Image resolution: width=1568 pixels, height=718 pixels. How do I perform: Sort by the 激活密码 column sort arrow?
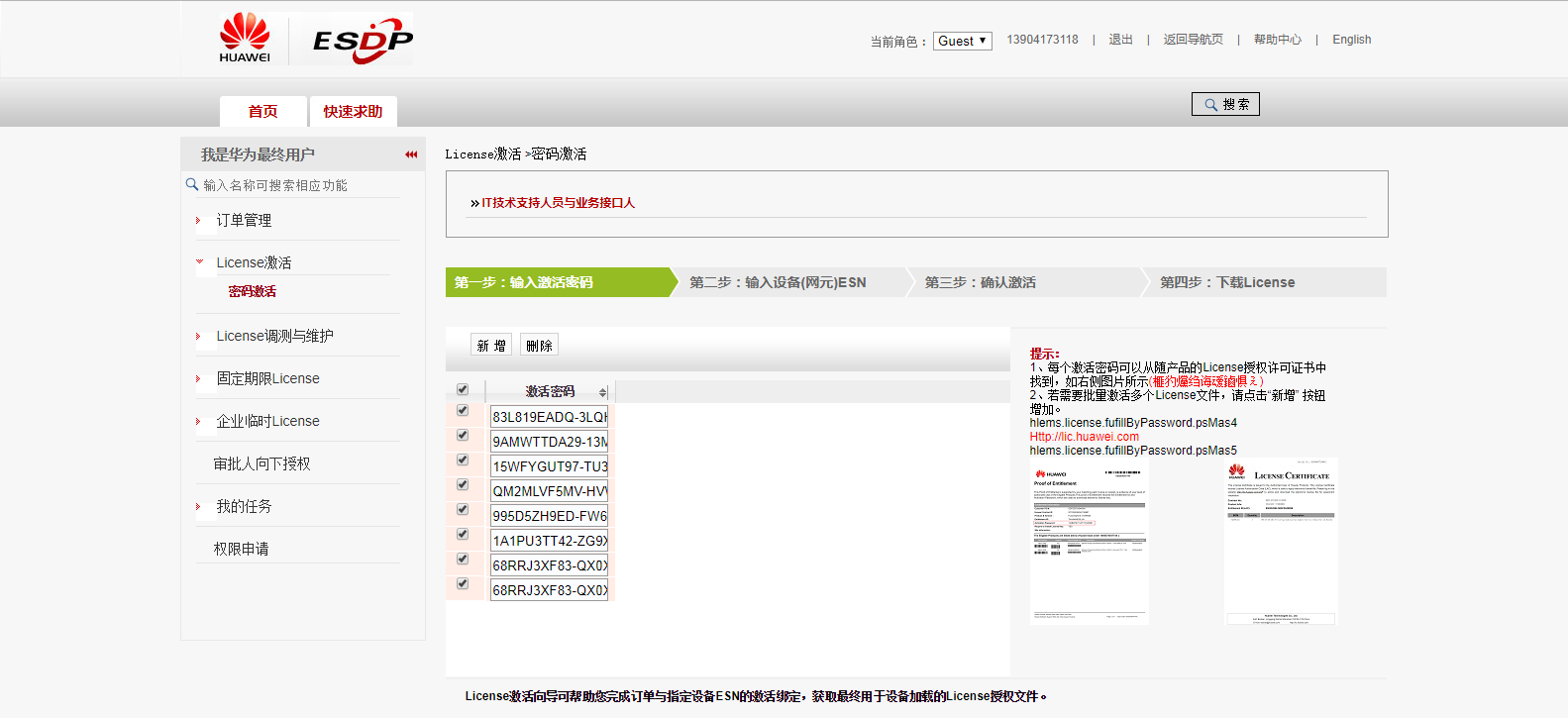tap(603, 392)
